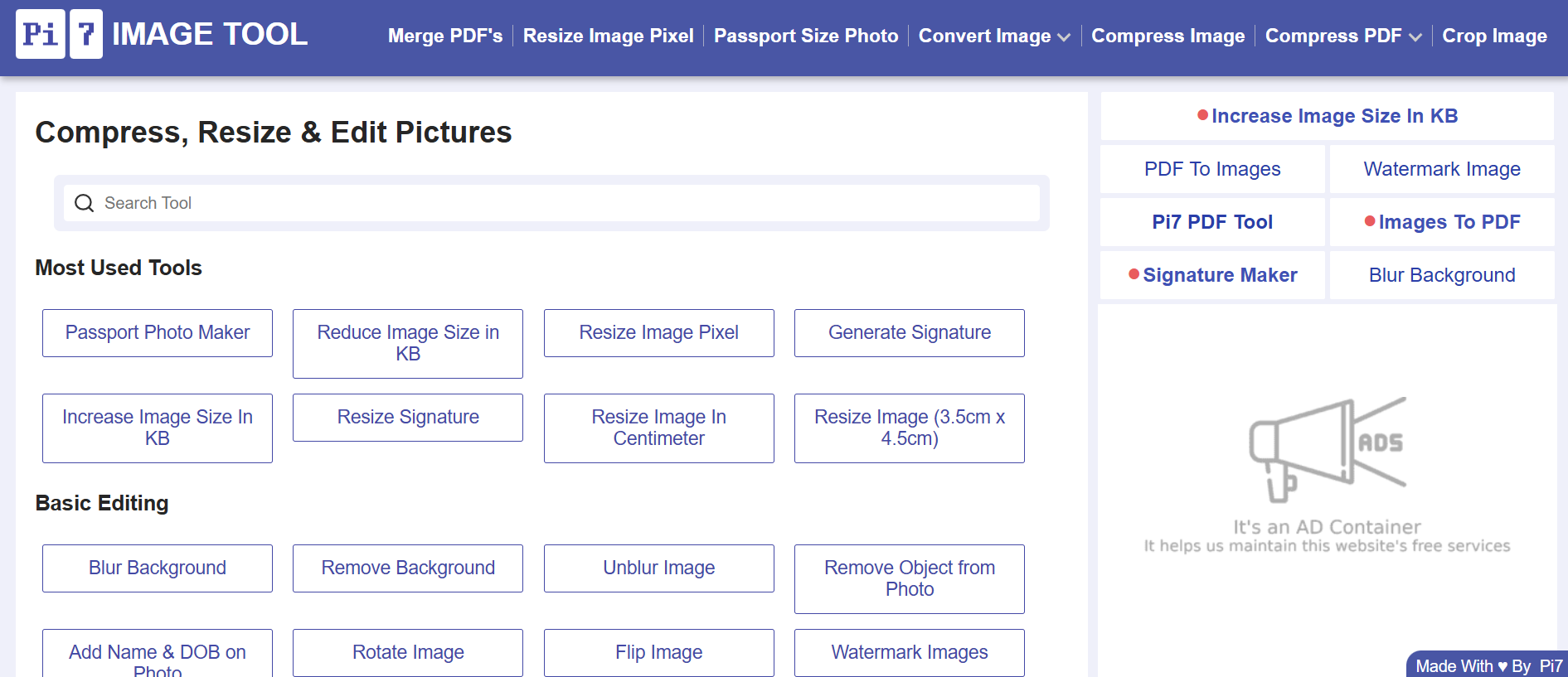
Task: Select Remove Object from Photo
Action: point(909,578)
